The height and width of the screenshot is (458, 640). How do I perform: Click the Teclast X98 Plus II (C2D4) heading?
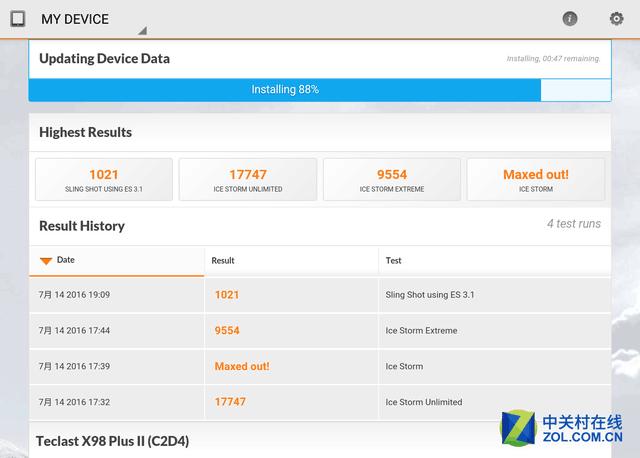coord(112,441)
